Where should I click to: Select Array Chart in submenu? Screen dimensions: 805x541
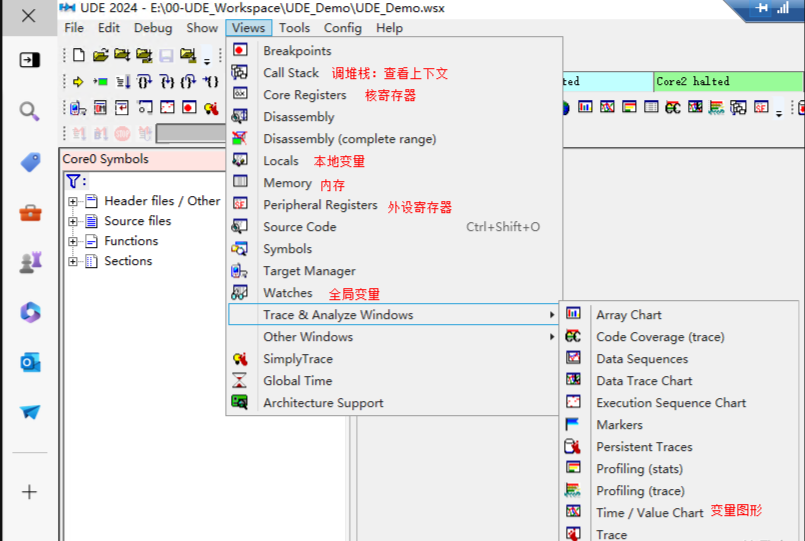coord(679,315)
